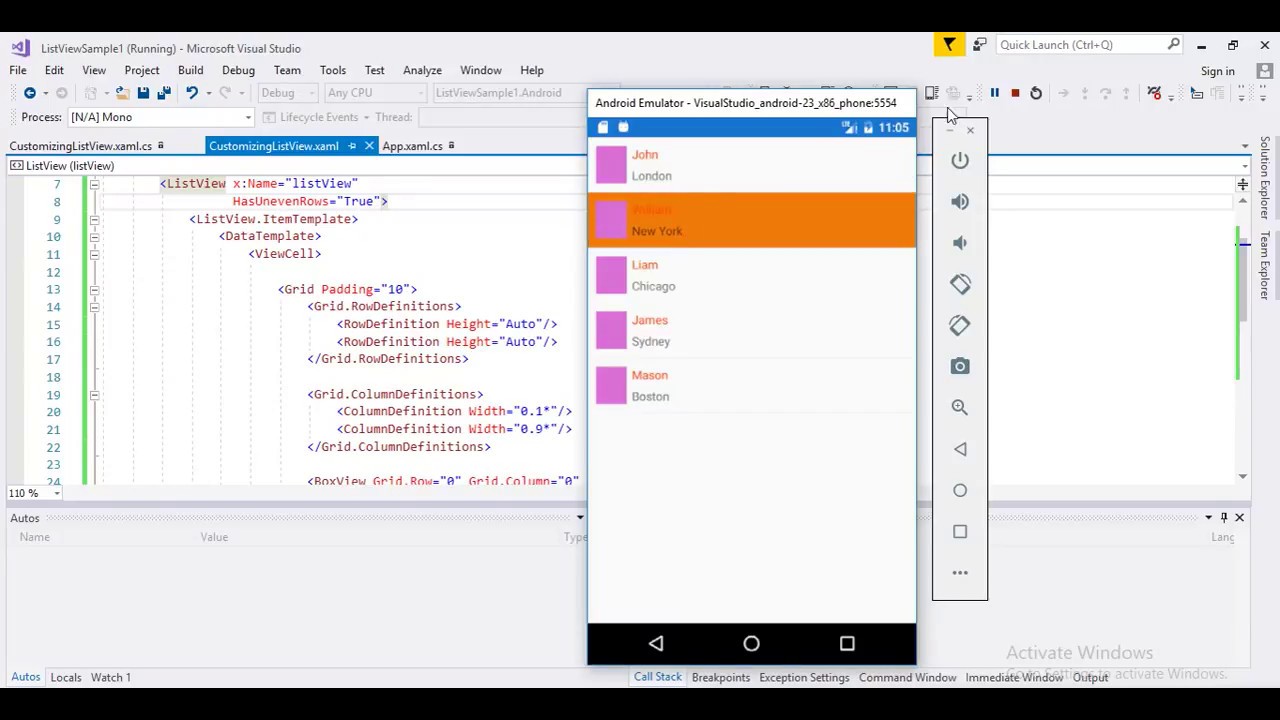
Task: Toggle auto-hide pin on Autos panel
Action: 1224,518
